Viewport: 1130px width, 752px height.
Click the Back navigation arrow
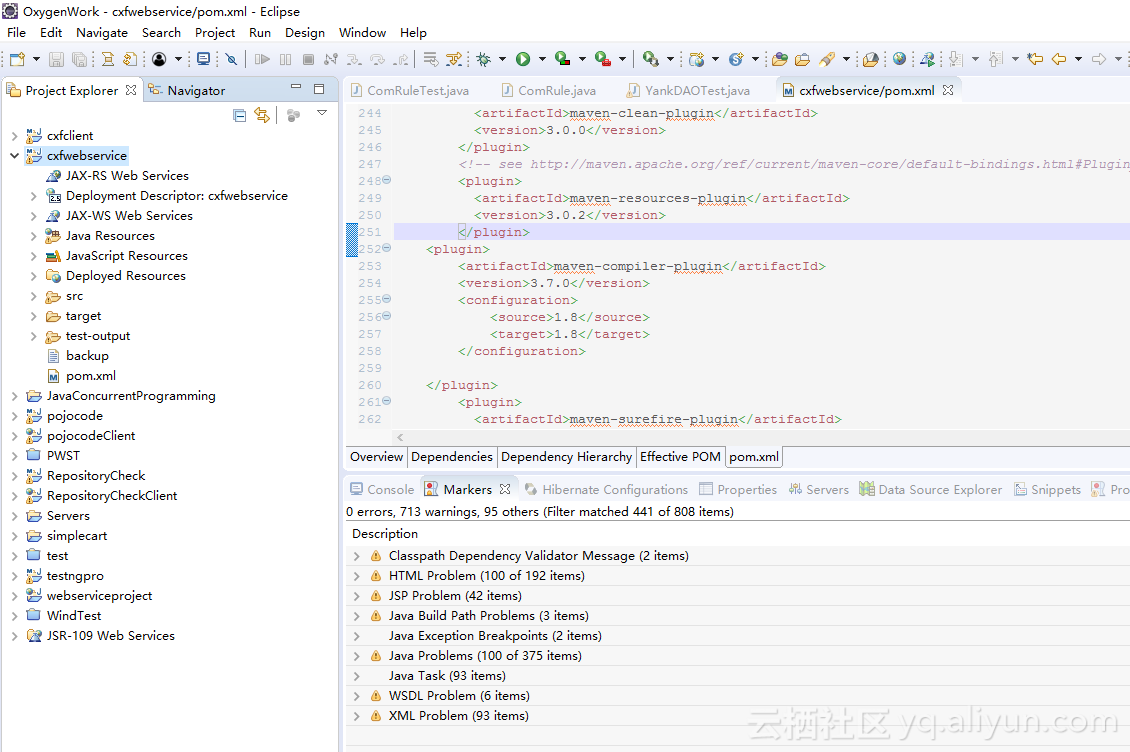tap(1059, 59)
